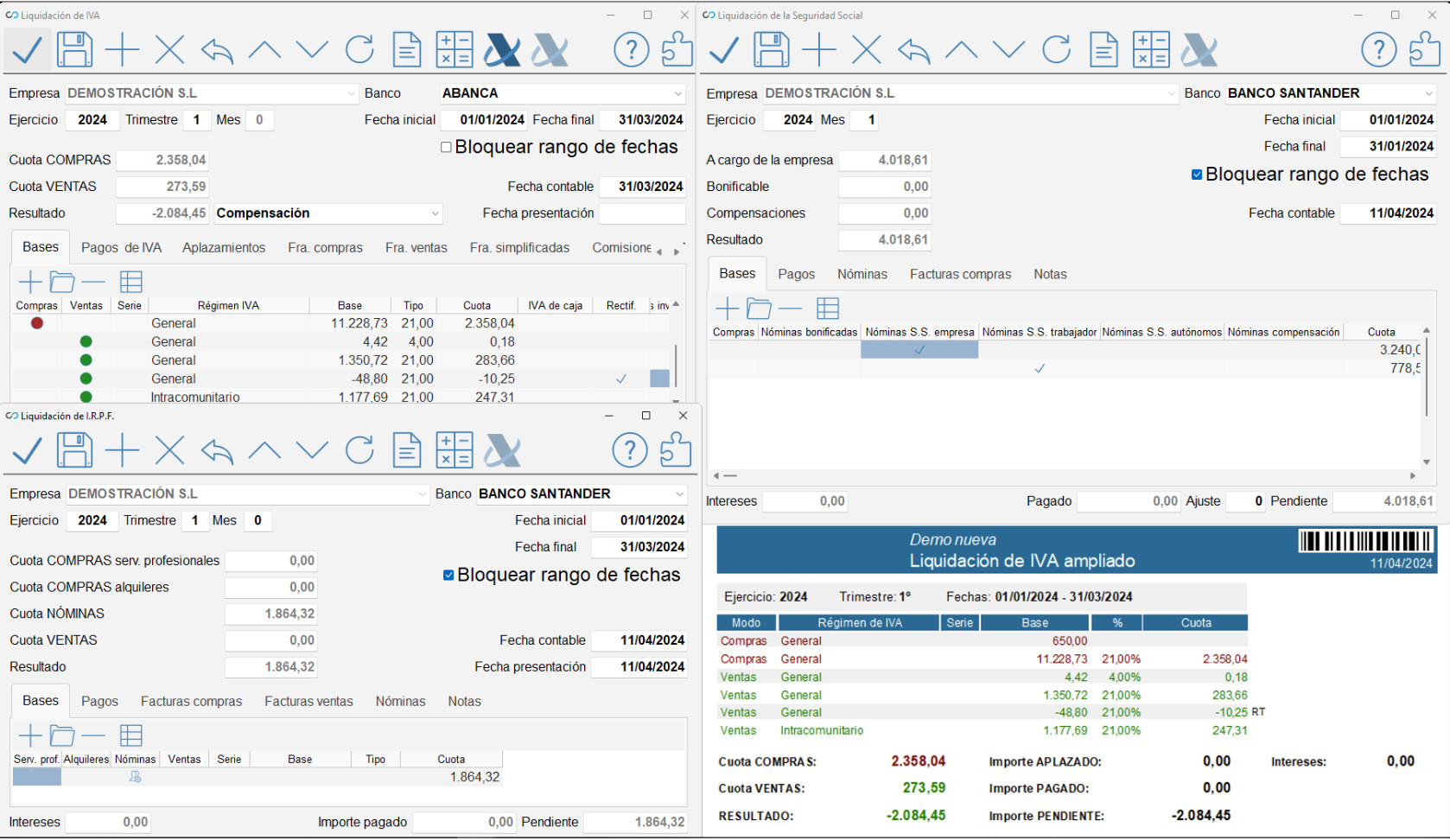Switch to Facturas ventas tab in I.R.P.F.

click(308, 702)
